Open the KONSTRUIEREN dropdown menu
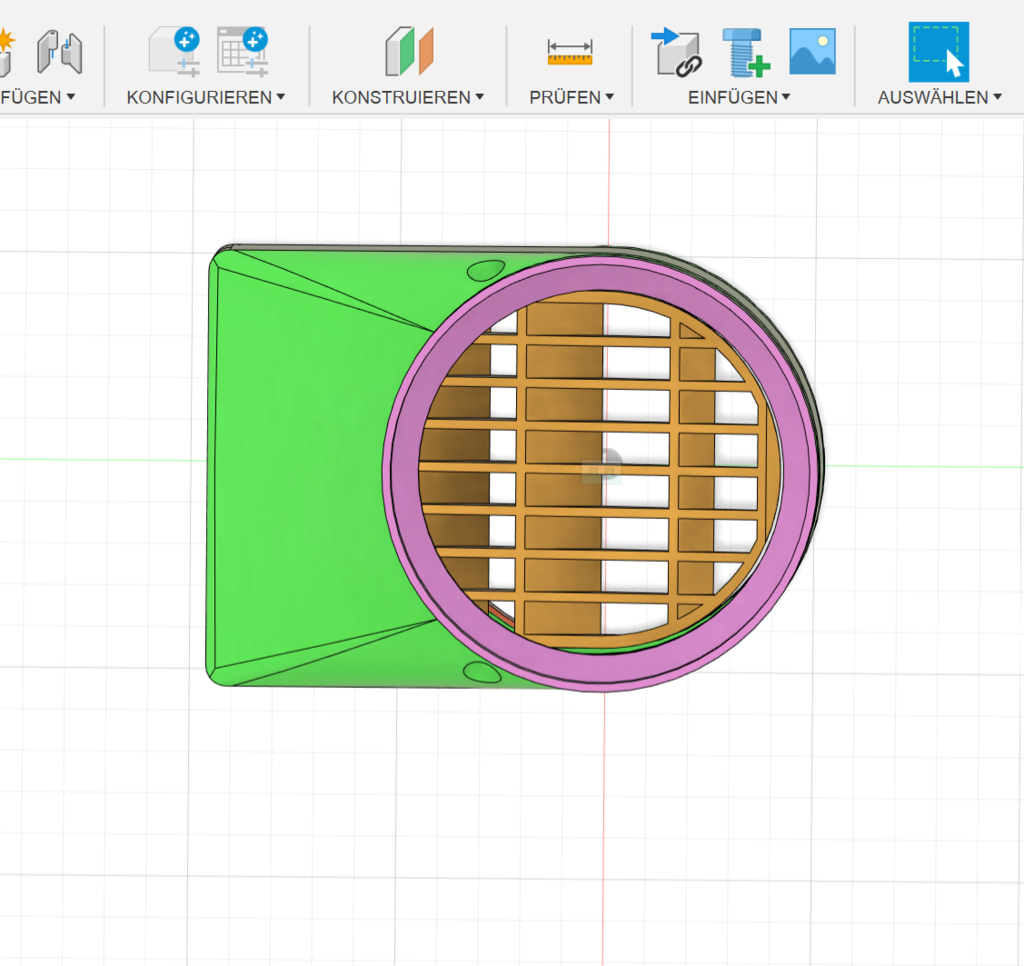Image resolution: width=1024 pixels, height=966 pixels. click(x=408, y=97)
